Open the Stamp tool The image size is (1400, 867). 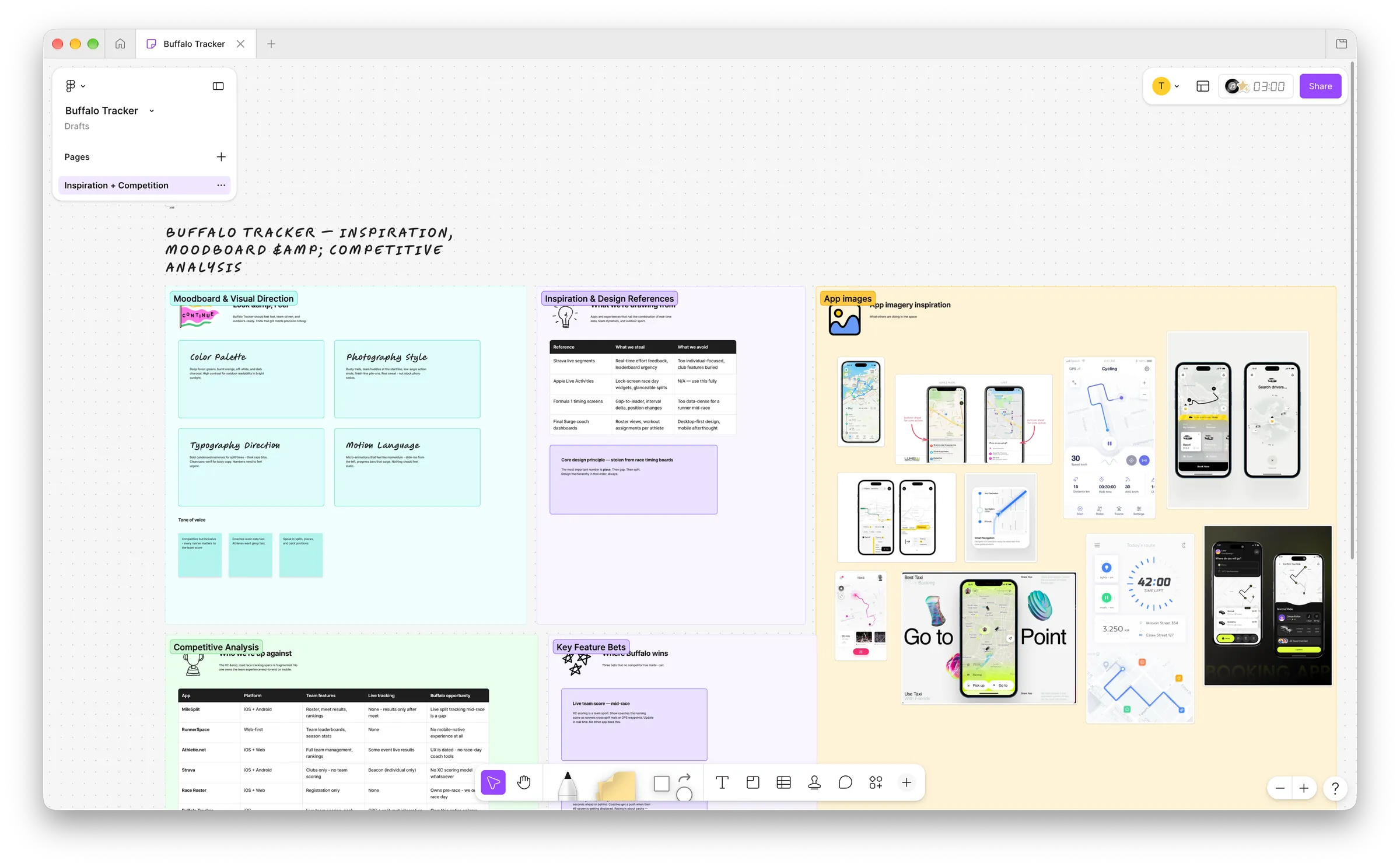click(x=815, y=782)
